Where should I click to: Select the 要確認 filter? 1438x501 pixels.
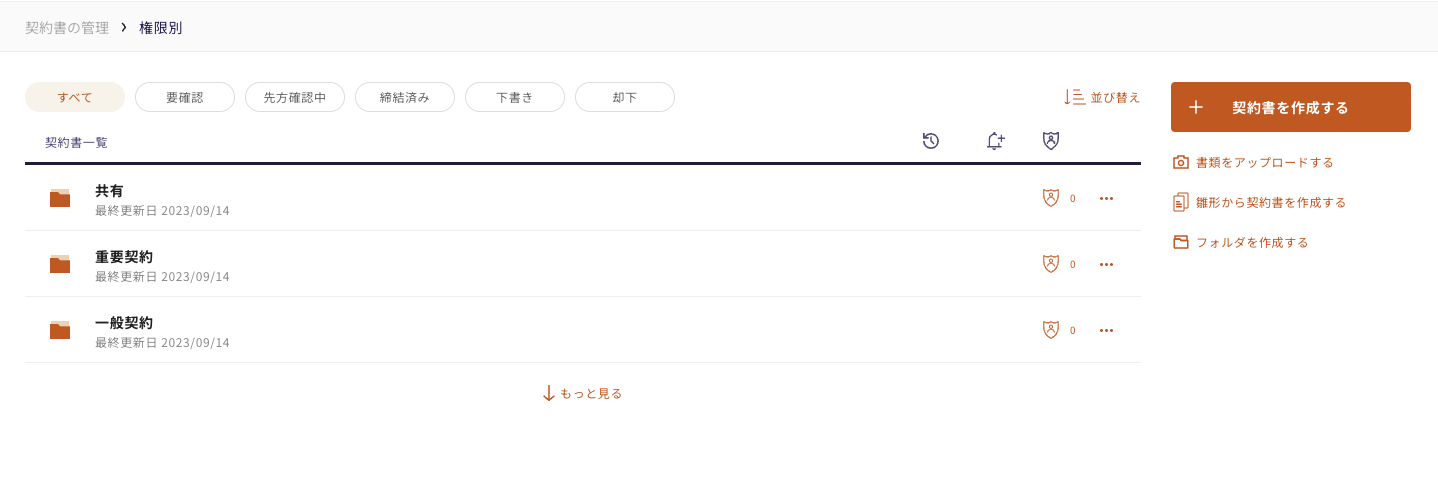185,97
